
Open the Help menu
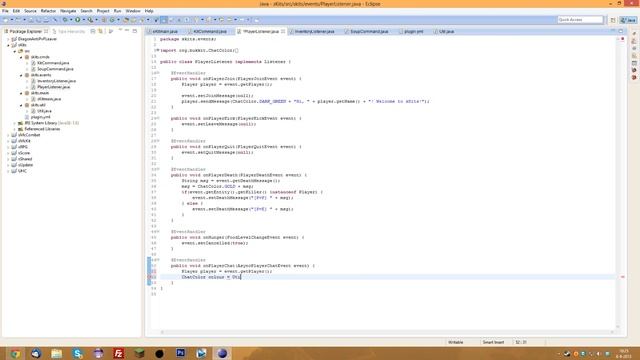(x=149, y=11)
